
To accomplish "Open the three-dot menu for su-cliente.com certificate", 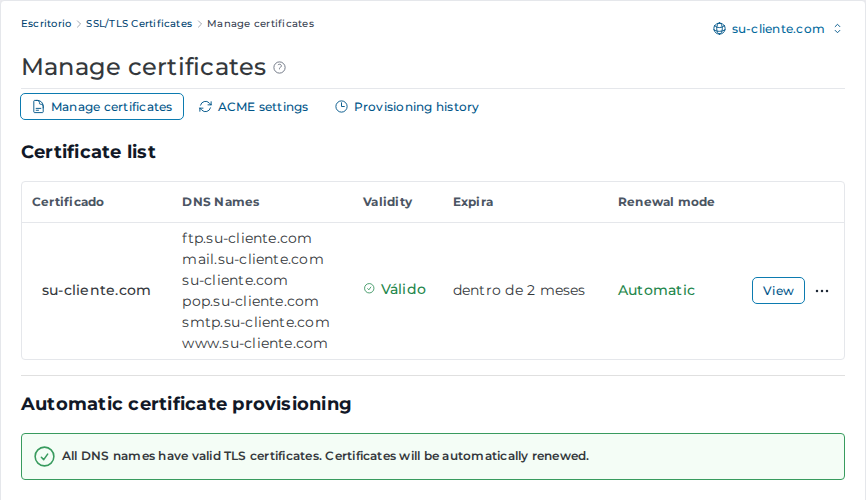I will tap(822, 291).
